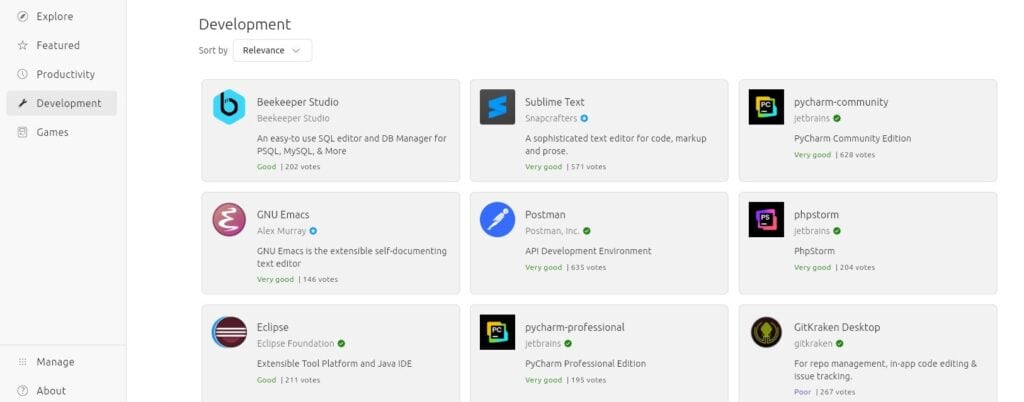Viewport: 1024px width, 402px height.
Task: Open the About page
Action: click(51, 391)
